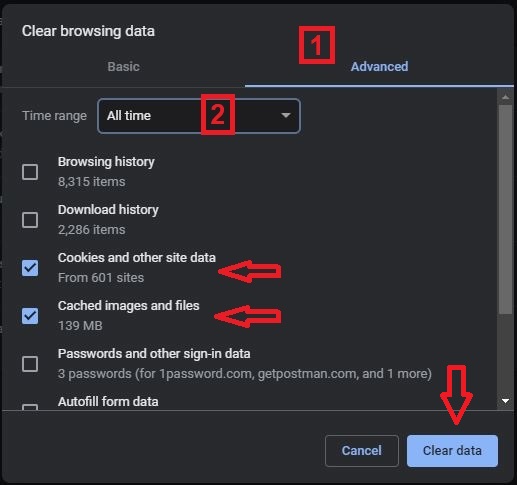The height and width of the screenshot is (485, 517).
Task: Select the Advanced tab
Action: pos(379,67)
